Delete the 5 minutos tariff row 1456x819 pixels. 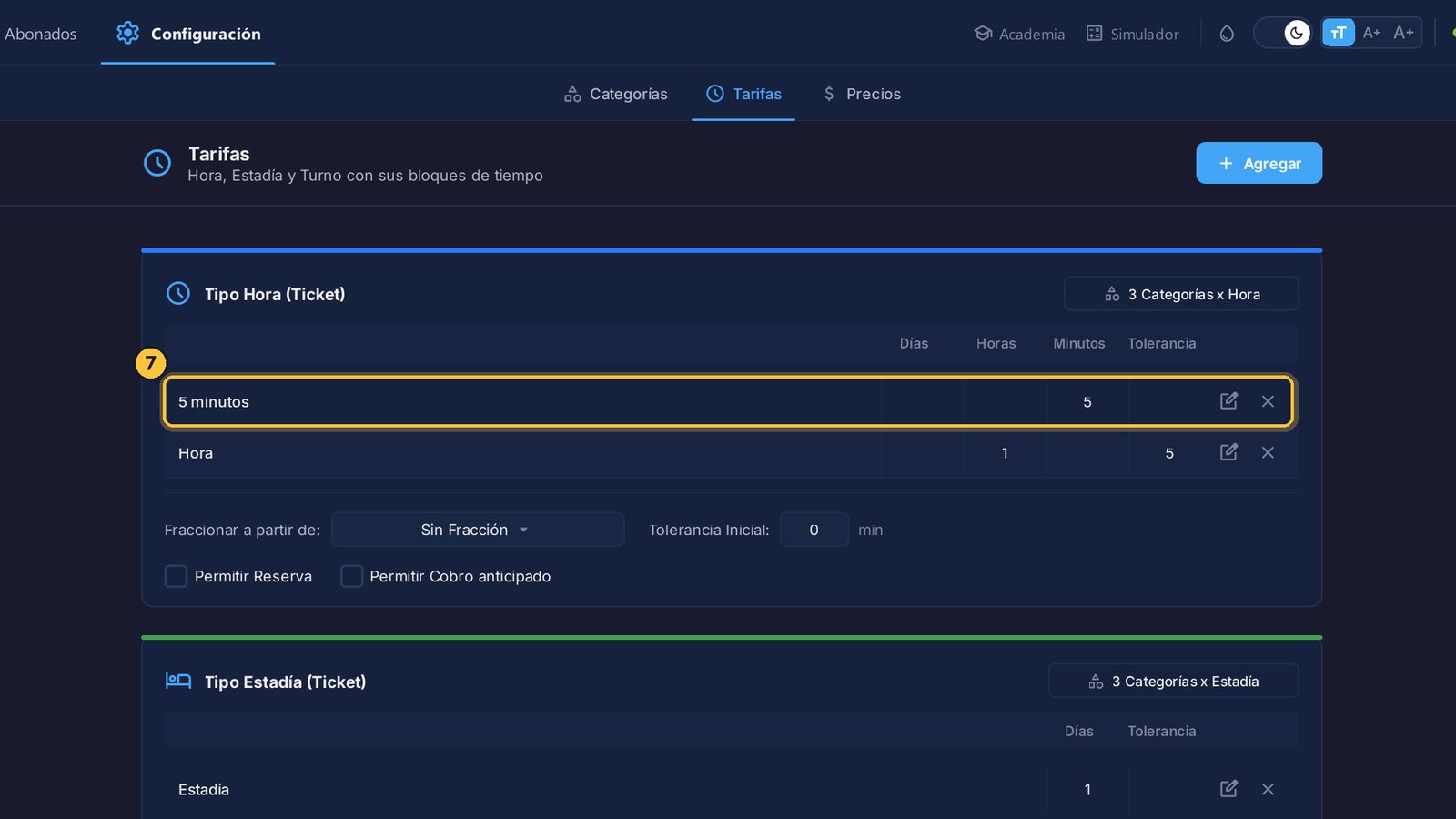tap(1268, 401)
